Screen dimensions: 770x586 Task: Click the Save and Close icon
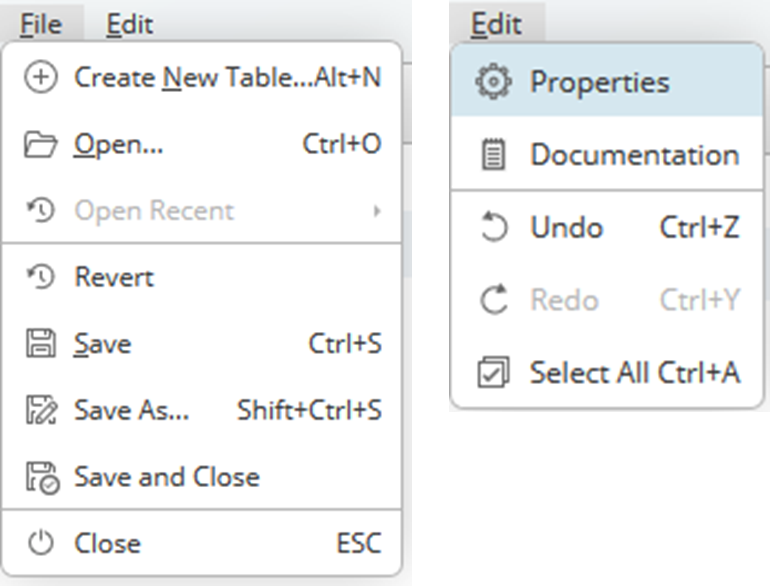(x=42, y=477)
